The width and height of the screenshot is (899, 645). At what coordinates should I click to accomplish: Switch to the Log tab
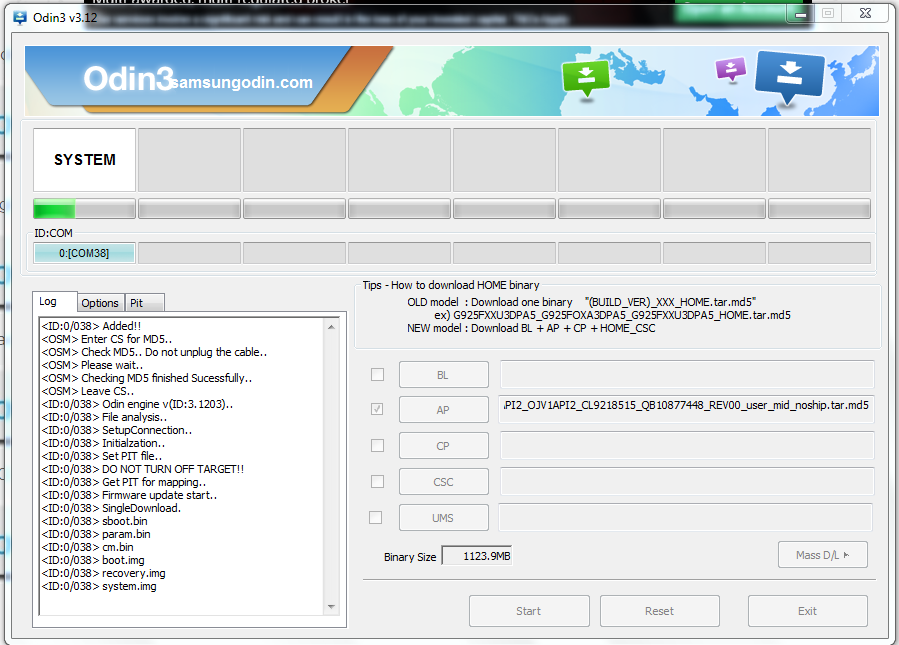pyautogui.click(x=54, y=302)
